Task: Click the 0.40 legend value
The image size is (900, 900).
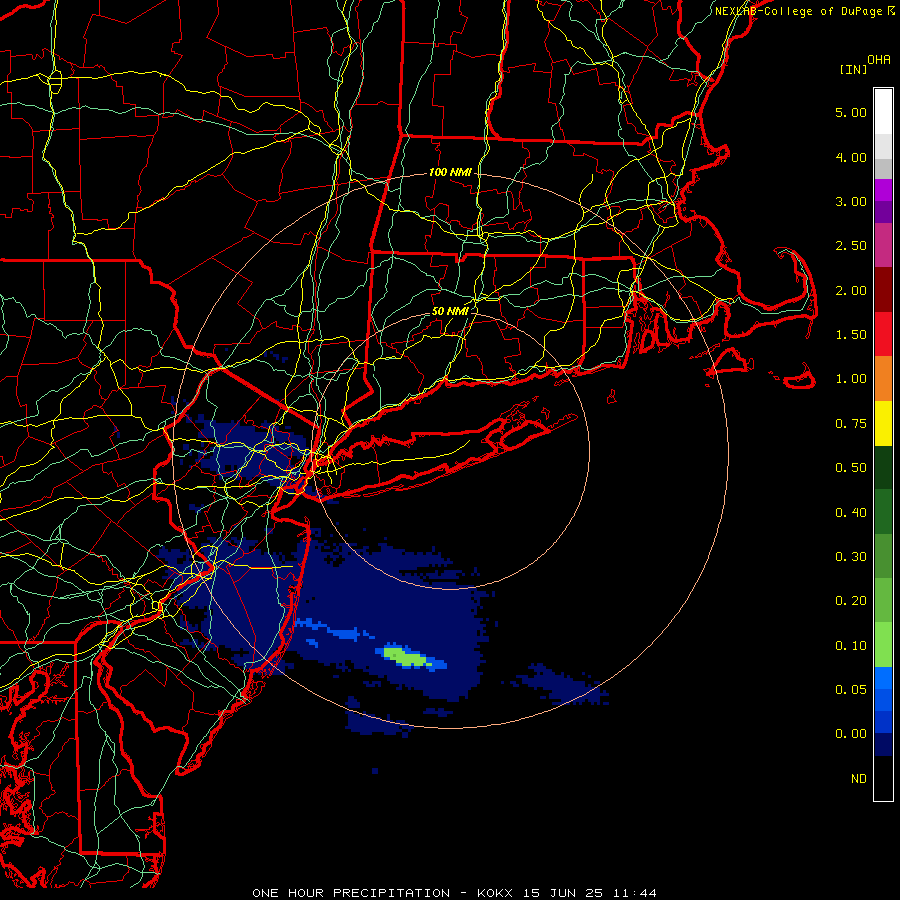Action: point(851,513)
